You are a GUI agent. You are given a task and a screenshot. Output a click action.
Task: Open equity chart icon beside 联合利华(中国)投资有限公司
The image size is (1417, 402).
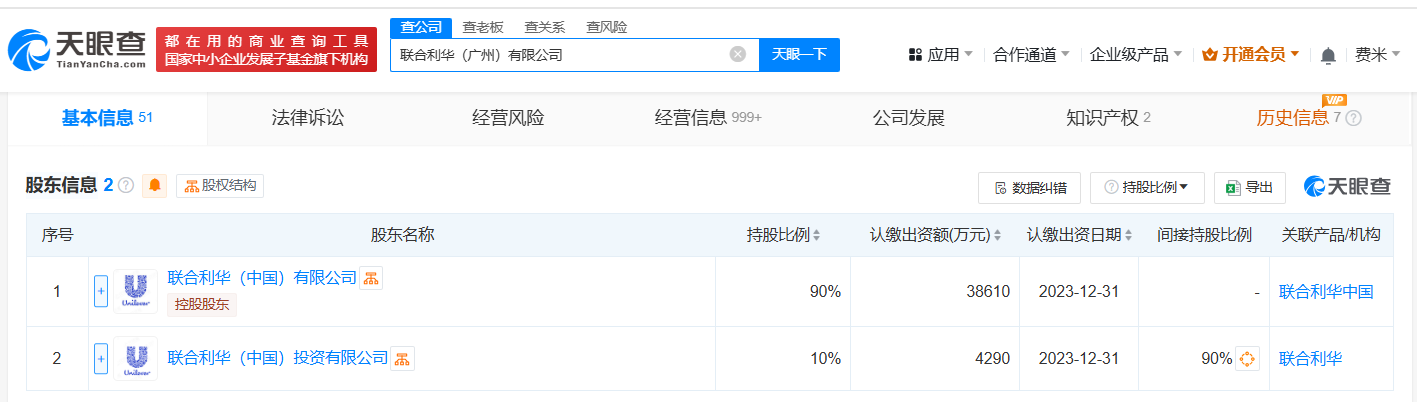coord(402,358)
